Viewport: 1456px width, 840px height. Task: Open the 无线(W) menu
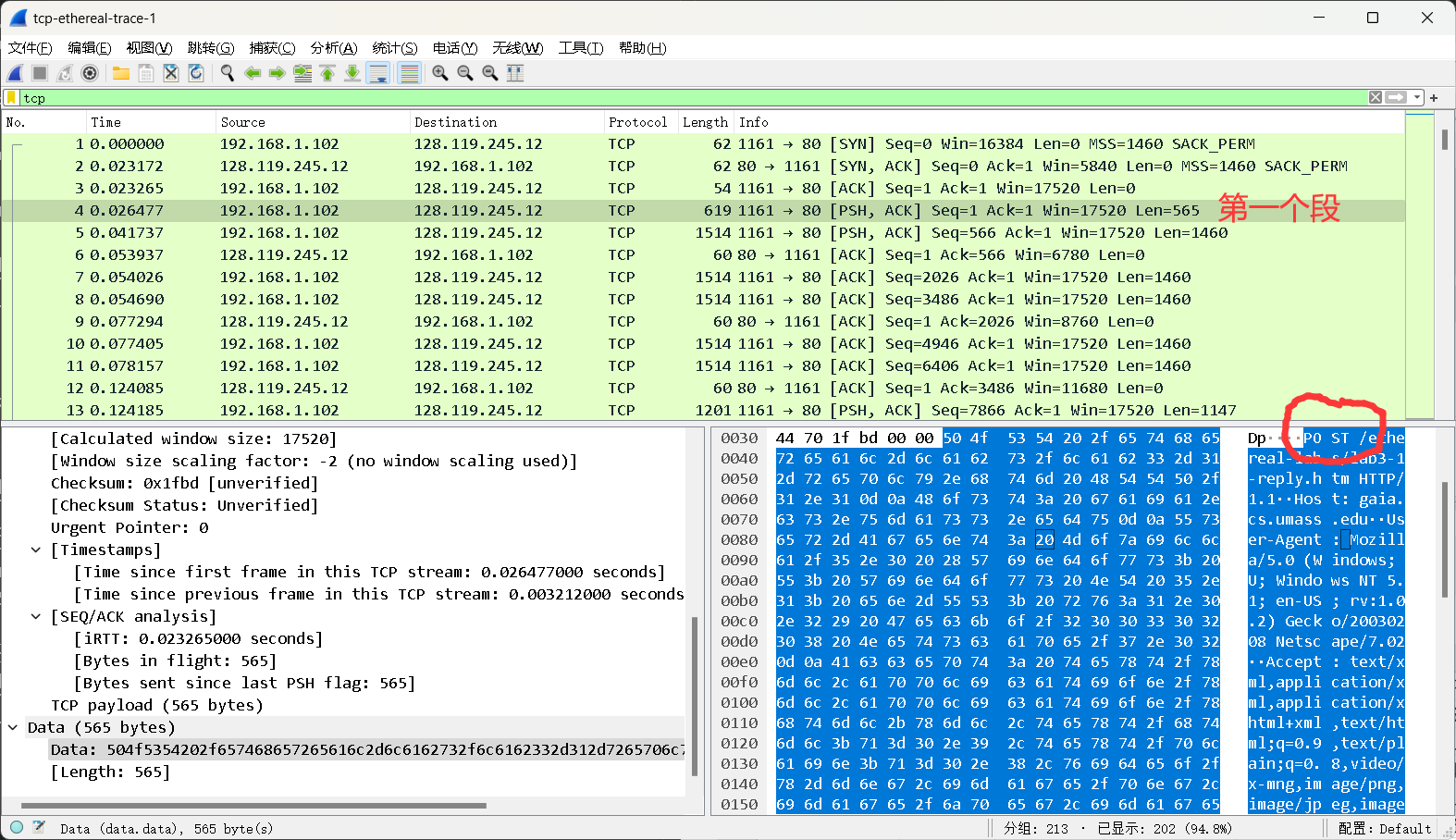click(x=517, y=48)
